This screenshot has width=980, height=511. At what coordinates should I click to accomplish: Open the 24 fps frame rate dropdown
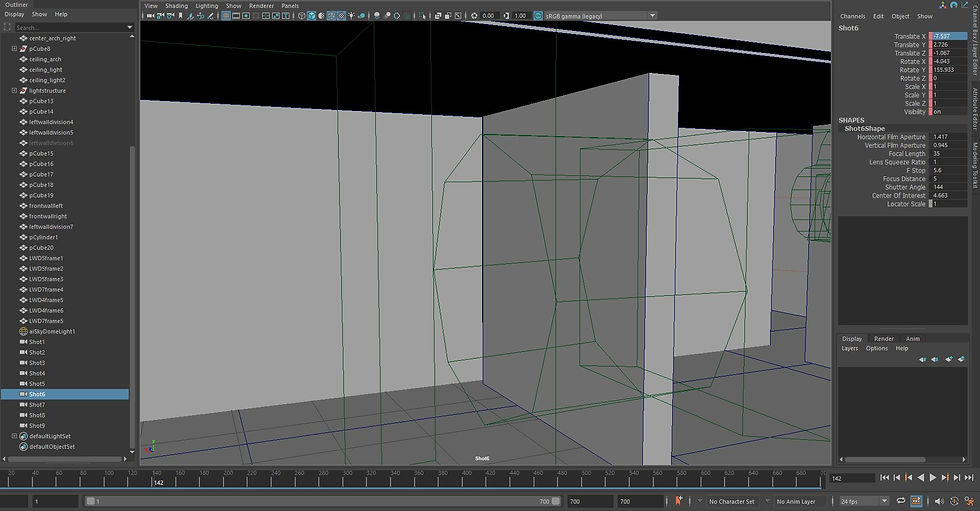click(x=864, y=501)
